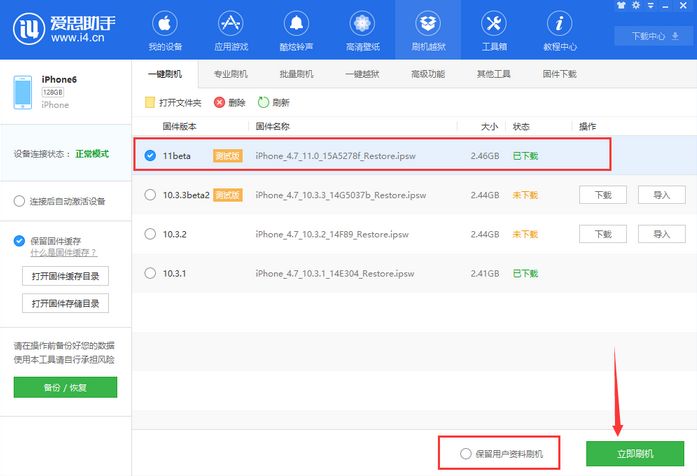The width and height of the screenshot is (697, 476).
Task: Click the iPhone6 device thumbnail
Action: (x=23, y=92)
